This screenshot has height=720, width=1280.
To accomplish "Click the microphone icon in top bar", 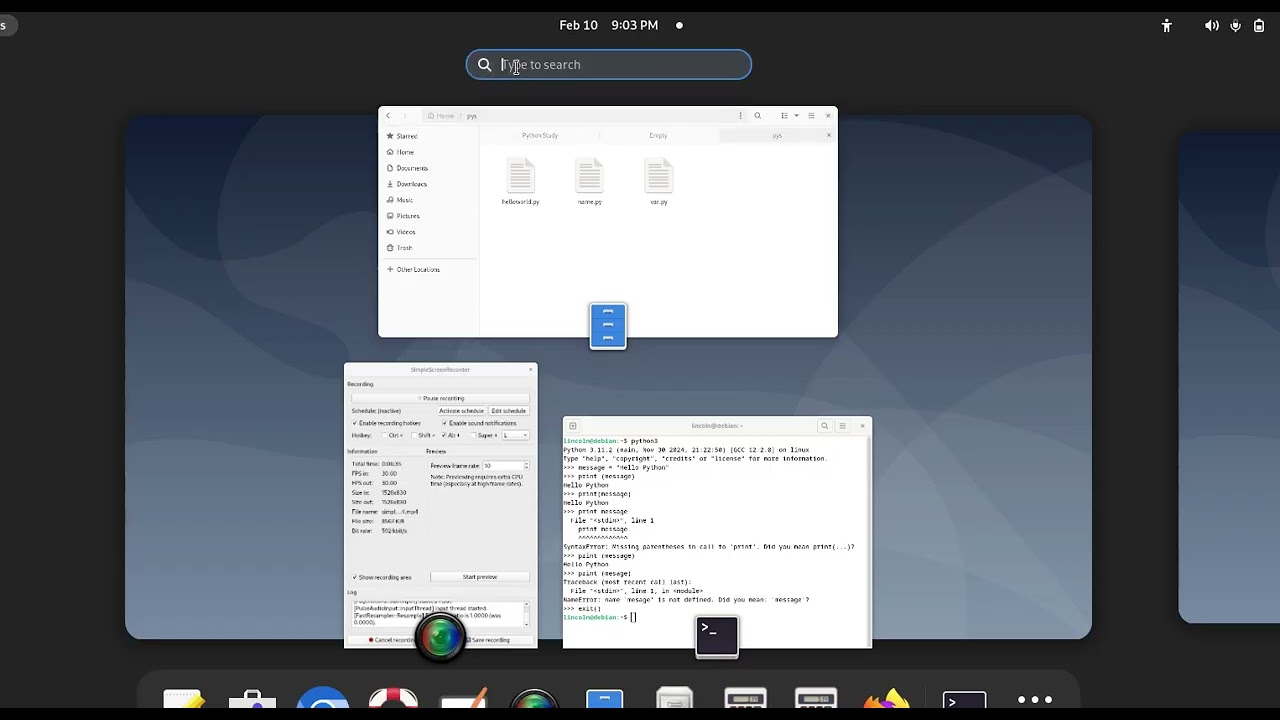I will [1236, 26].
